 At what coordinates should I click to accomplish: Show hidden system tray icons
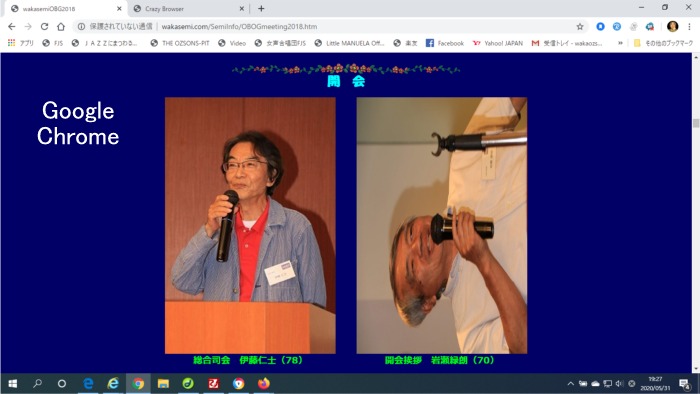(570, 384)
